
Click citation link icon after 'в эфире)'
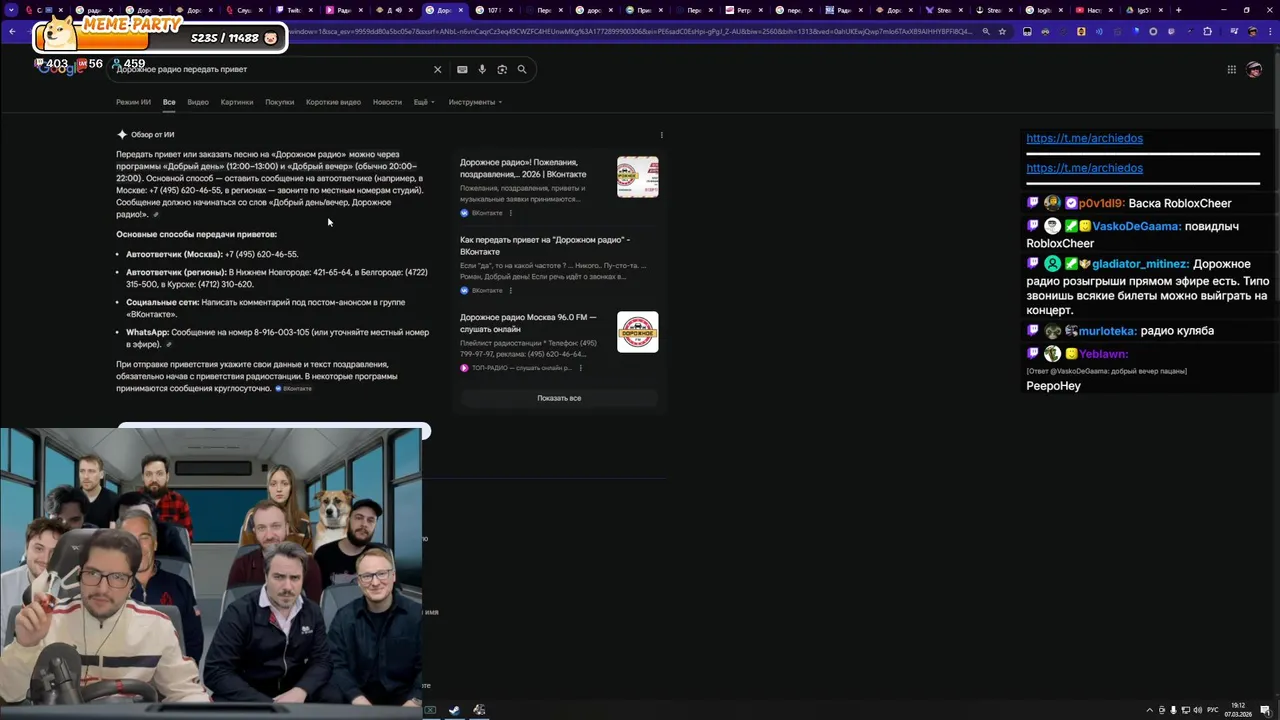(x=168, y=345)
